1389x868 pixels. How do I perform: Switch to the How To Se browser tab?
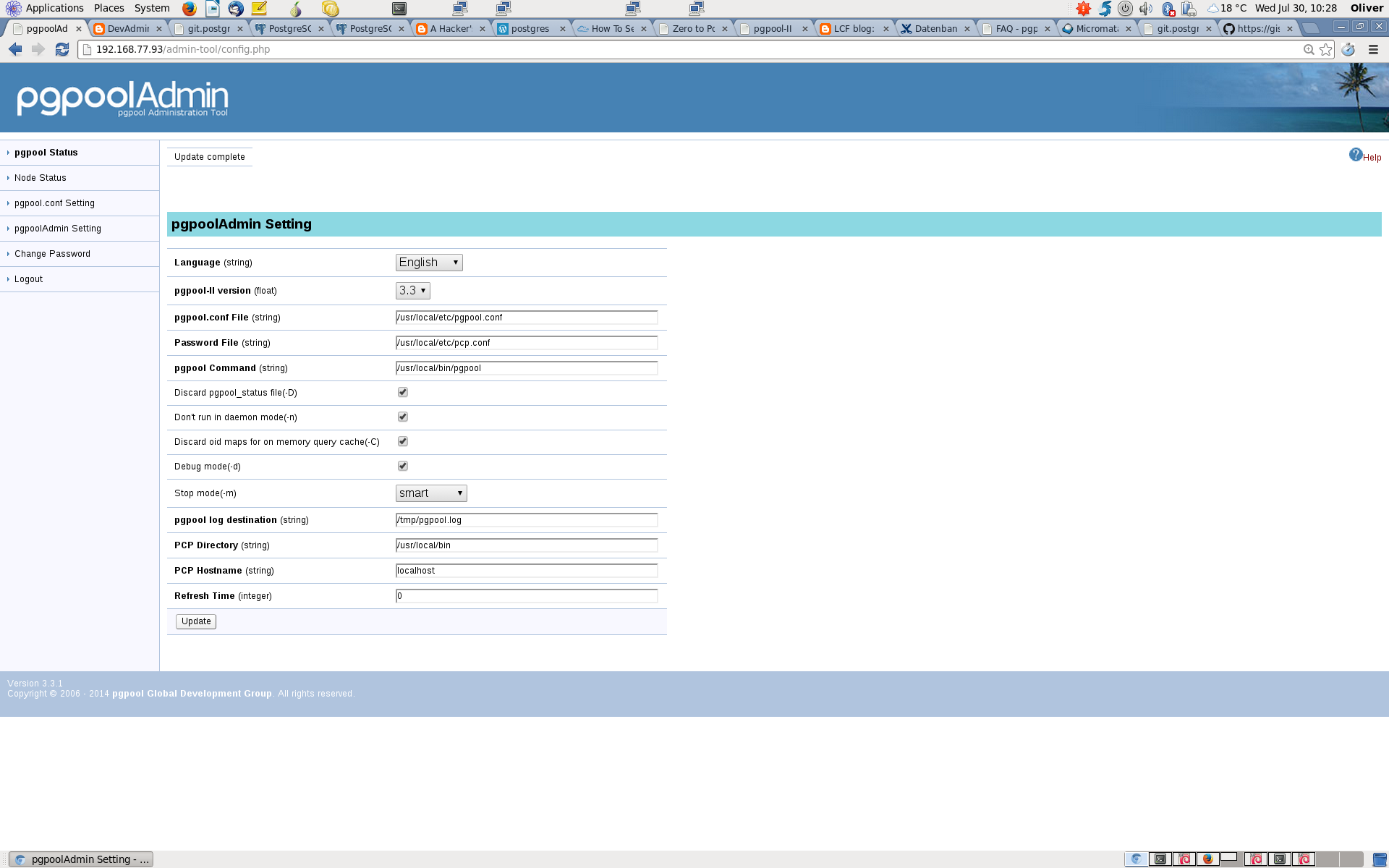[612, 29]
